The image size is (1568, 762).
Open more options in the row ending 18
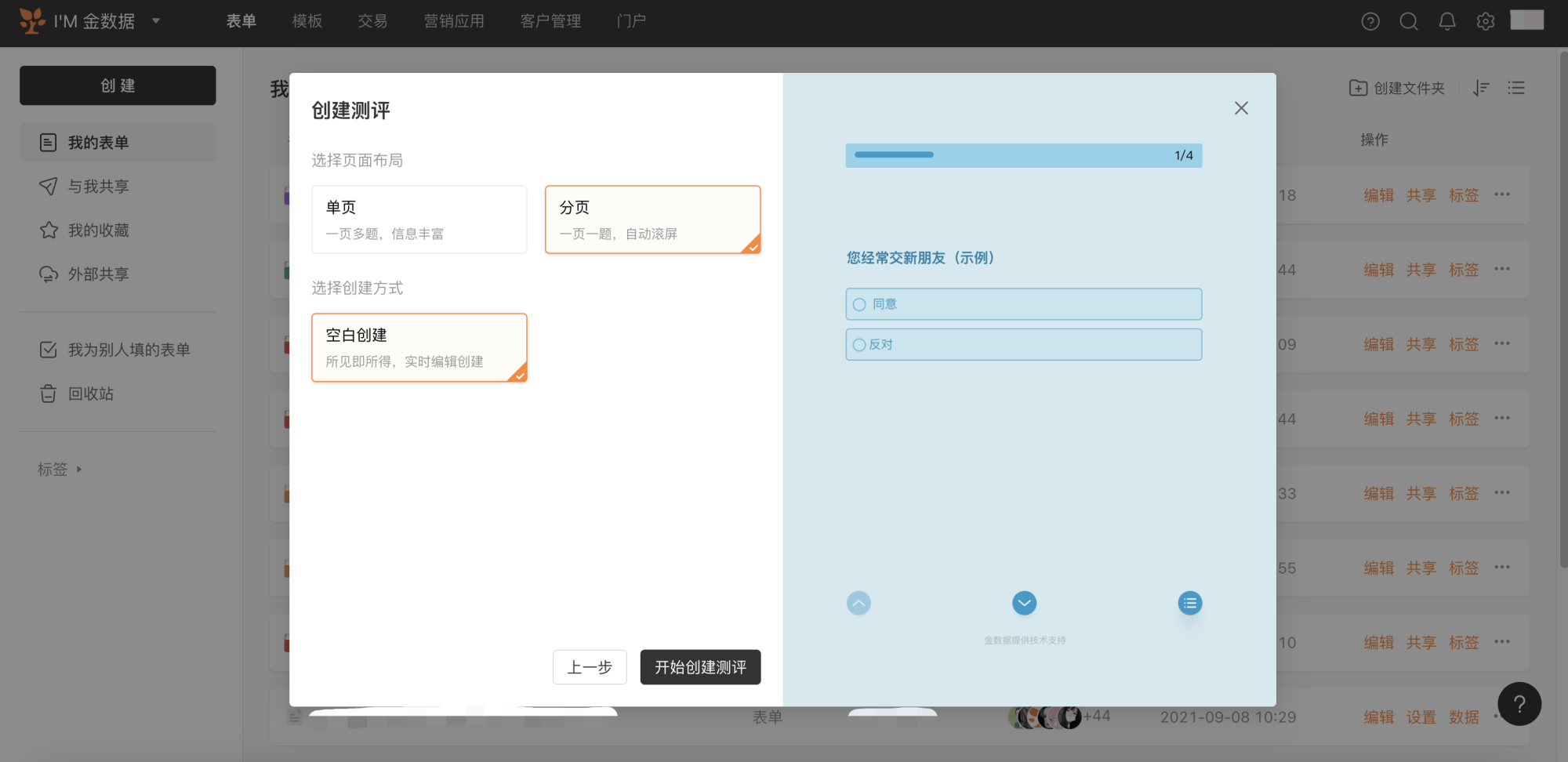pos(1502,194)
